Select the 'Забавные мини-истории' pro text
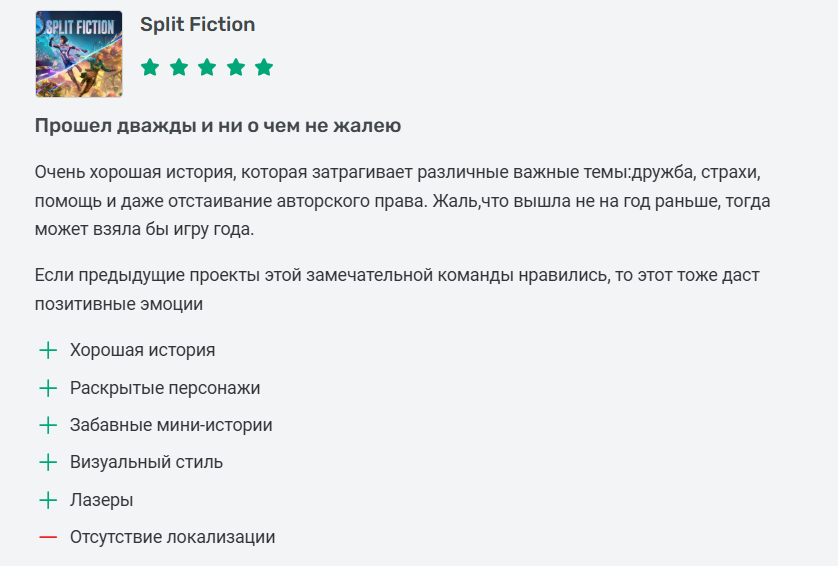Viewport: 838px width, 566px height. (171, 425)
